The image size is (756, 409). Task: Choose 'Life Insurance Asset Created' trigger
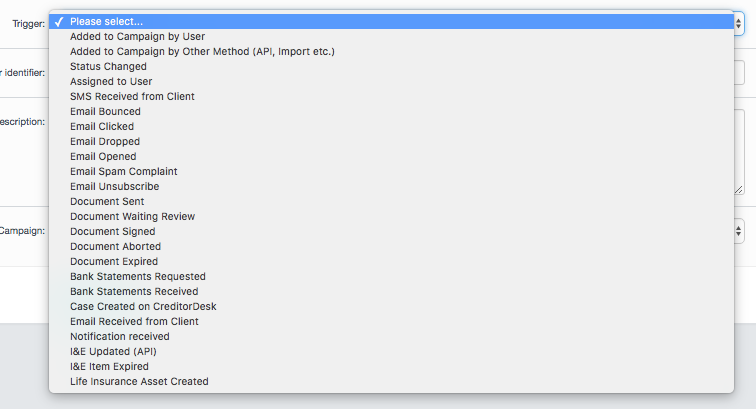139,381
